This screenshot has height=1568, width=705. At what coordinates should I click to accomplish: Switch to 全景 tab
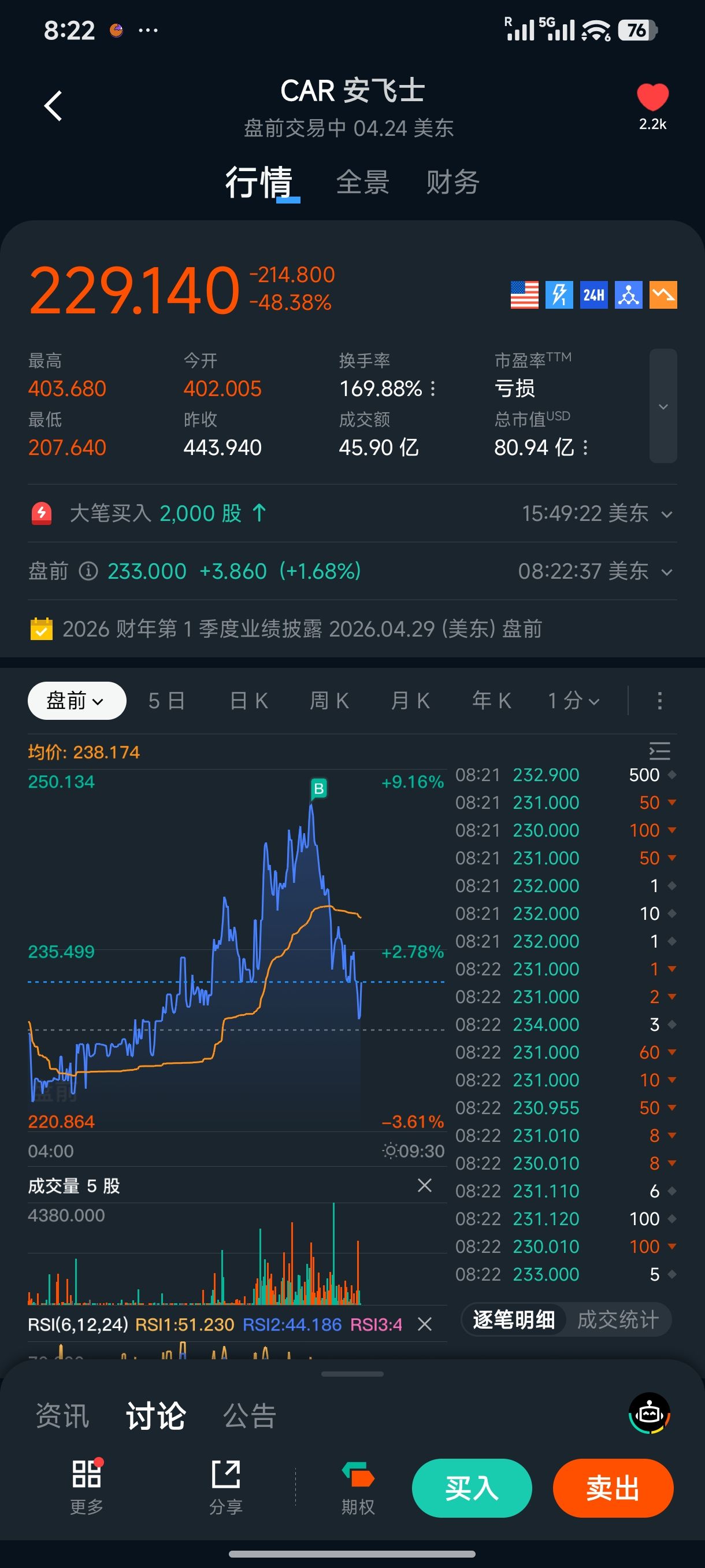pos(362,182)
